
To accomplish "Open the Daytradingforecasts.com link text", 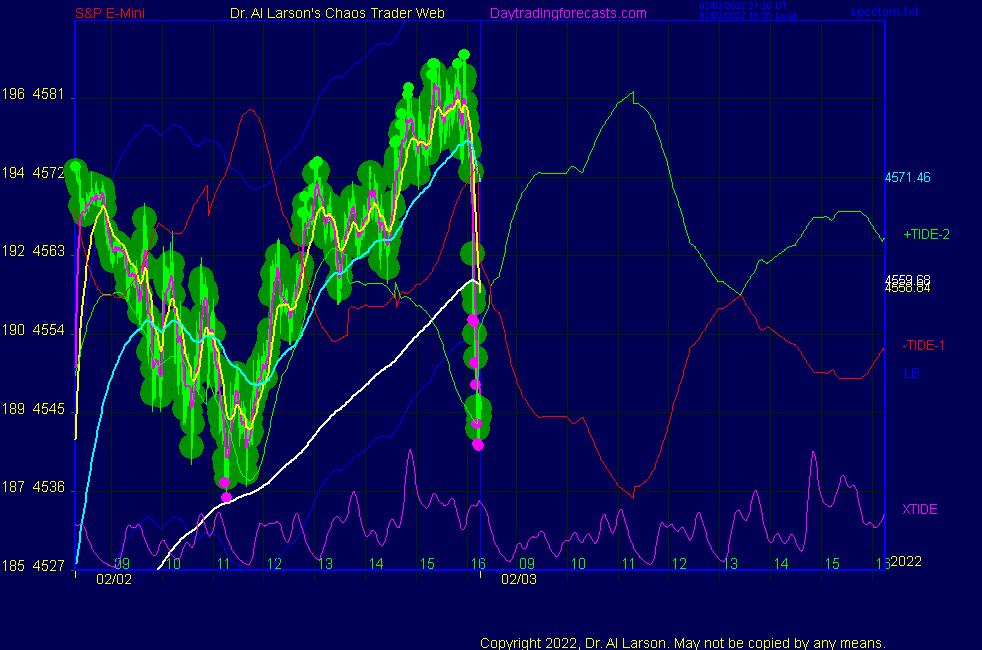I will [x=568, y=13].
